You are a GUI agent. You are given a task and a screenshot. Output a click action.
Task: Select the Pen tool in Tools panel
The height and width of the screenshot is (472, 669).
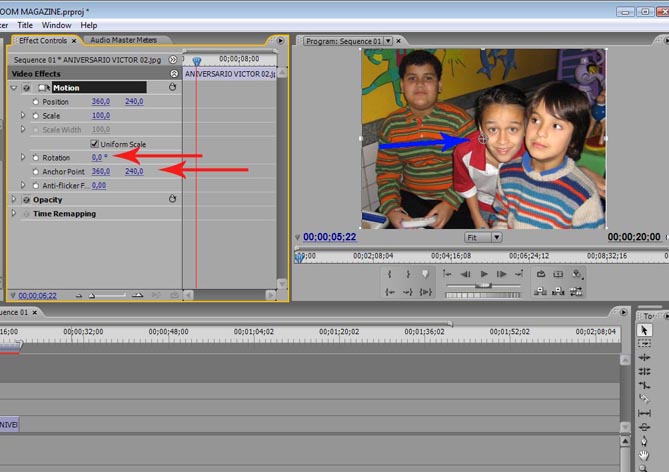[644, 441]
